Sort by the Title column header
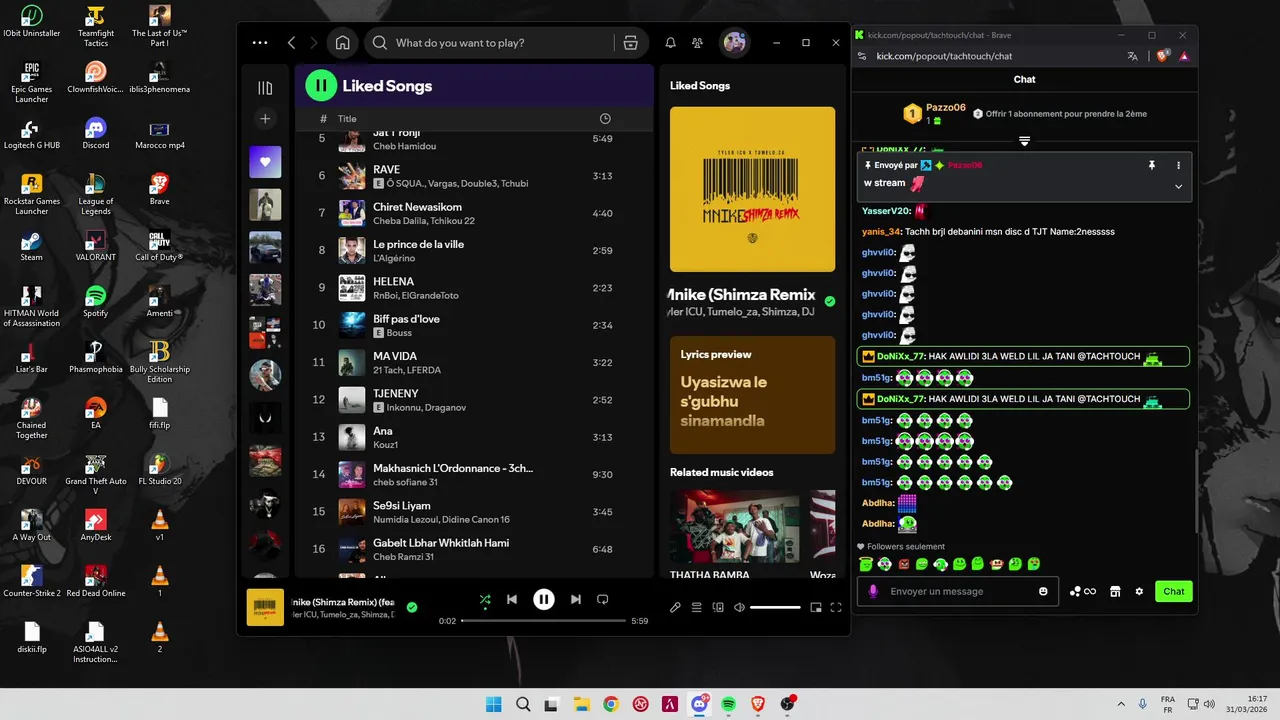The width and height of the screenshot is (1280, 720). point(347,119)
